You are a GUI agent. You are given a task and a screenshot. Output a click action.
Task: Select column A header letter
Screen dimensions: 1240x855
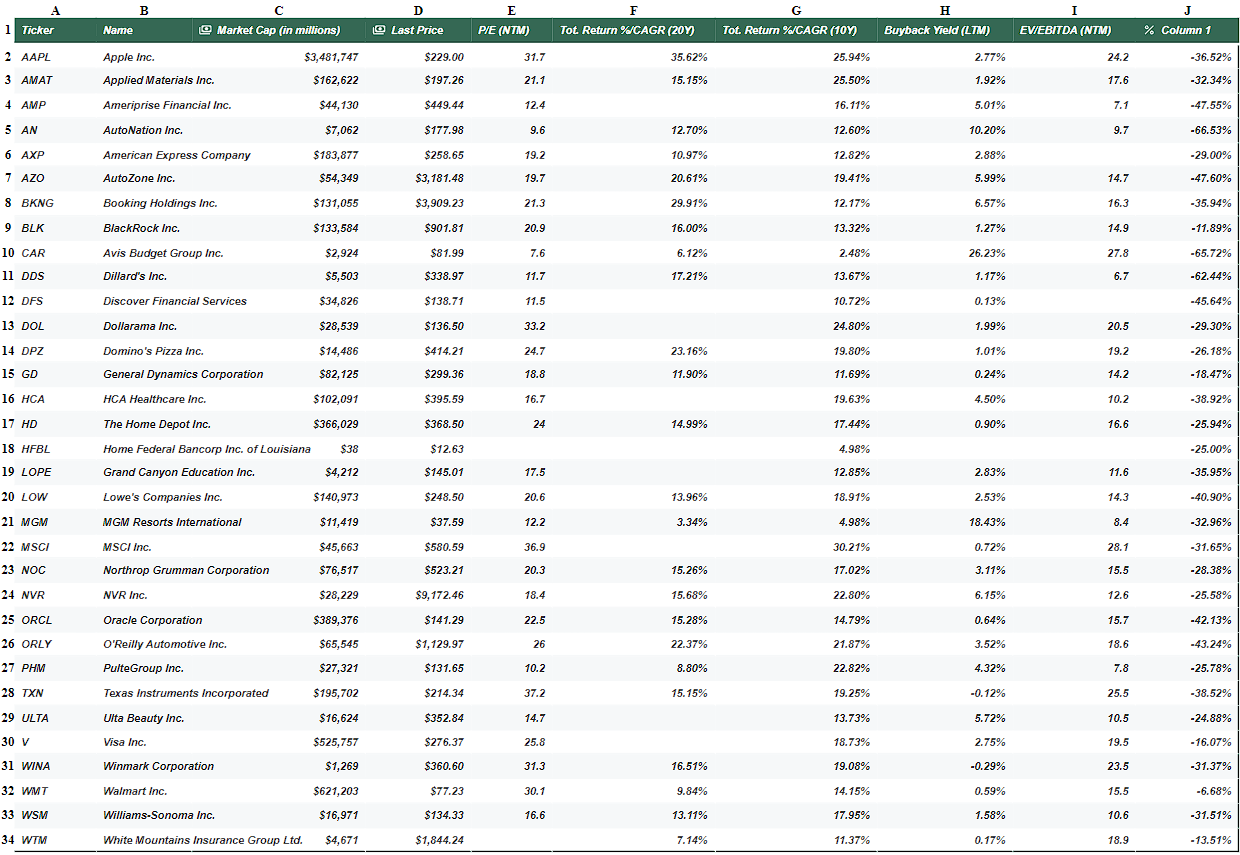[54, 9]
